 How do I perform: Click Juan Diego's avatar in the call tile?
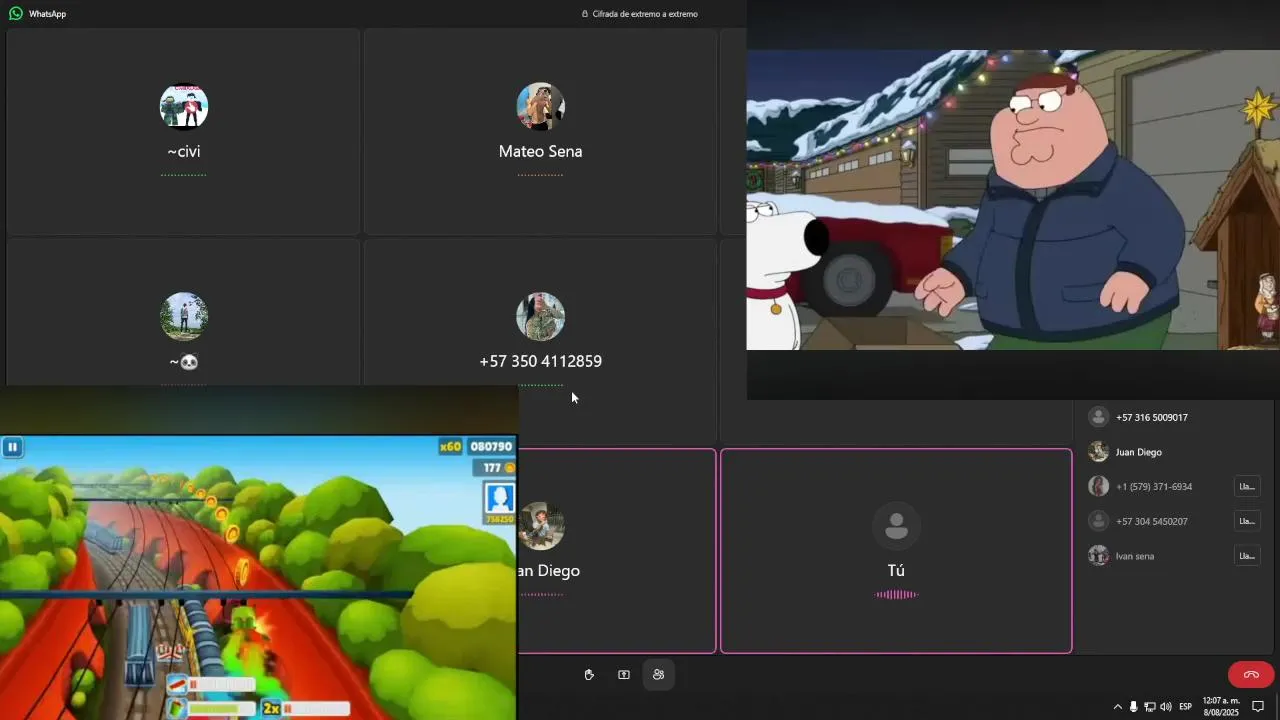pyautogui.click(x=541, y=526)
